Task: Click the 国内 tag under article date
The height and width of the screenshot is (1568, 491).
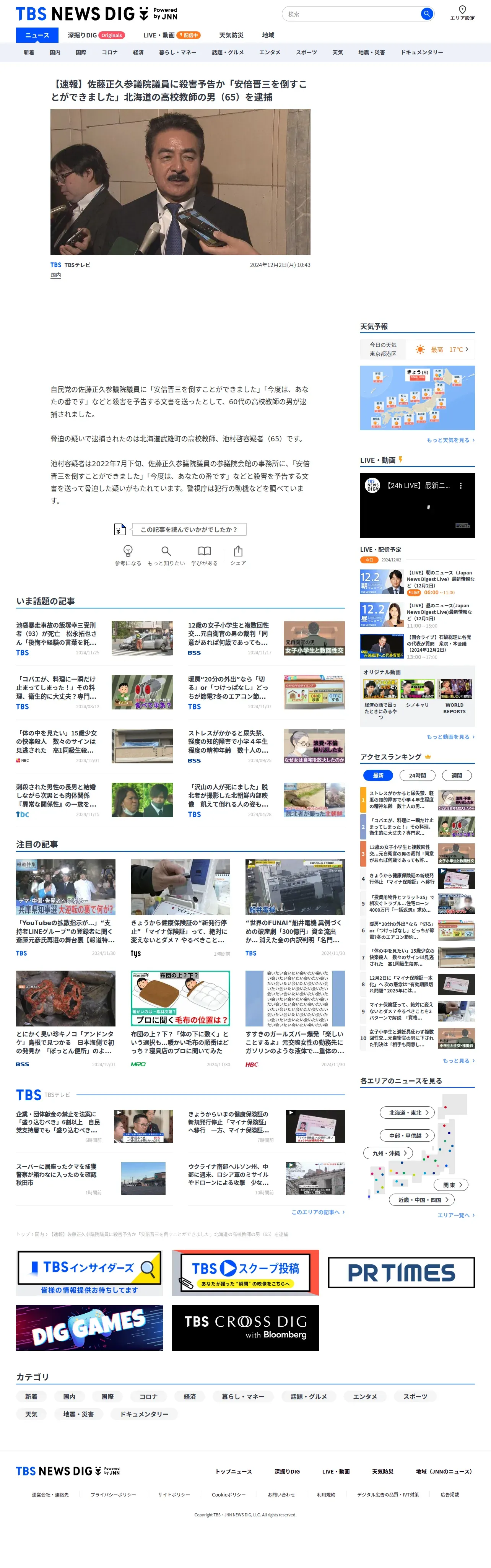Action: coord(55,275)
